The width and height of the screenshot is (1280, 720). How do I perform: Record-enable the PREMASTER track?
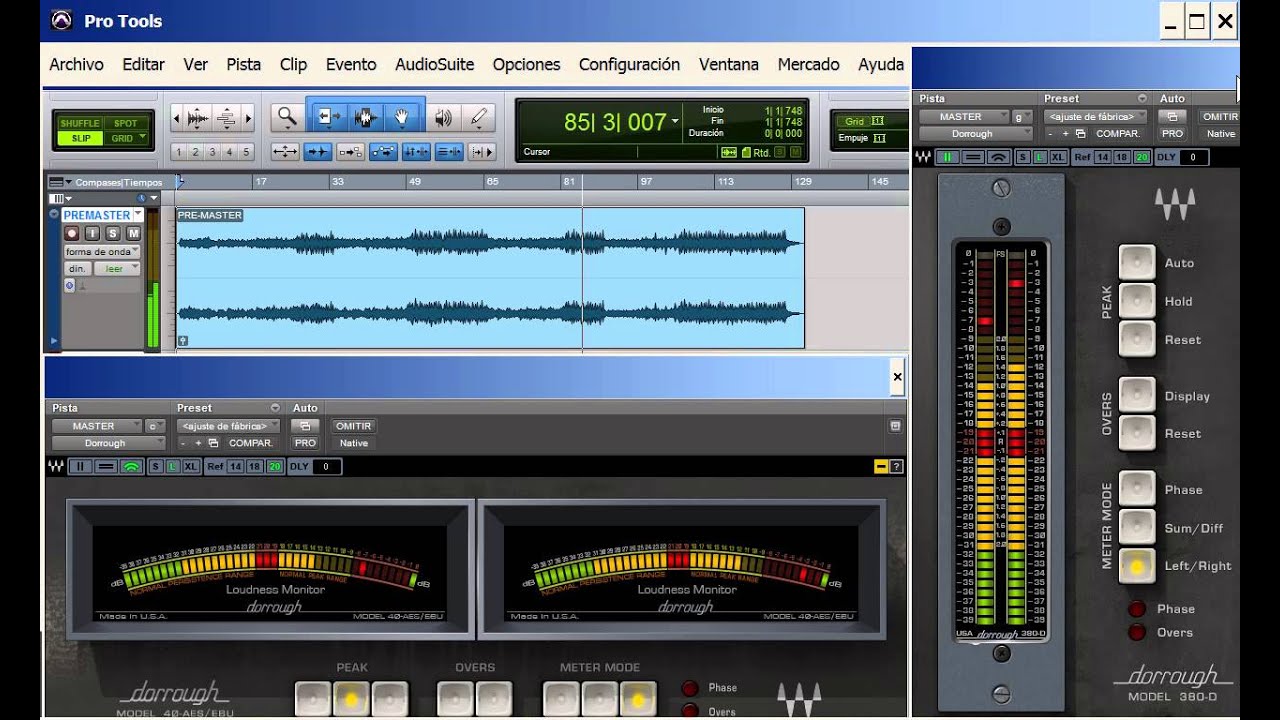coord(71,233)
